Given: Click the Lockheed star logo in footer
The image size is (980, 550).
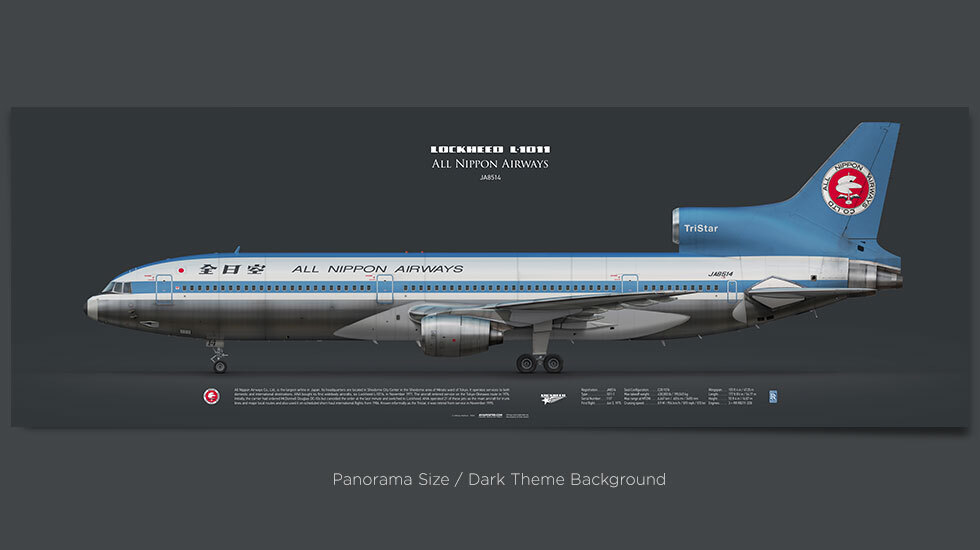Looking at the screenshot, I should pos(553,398).
